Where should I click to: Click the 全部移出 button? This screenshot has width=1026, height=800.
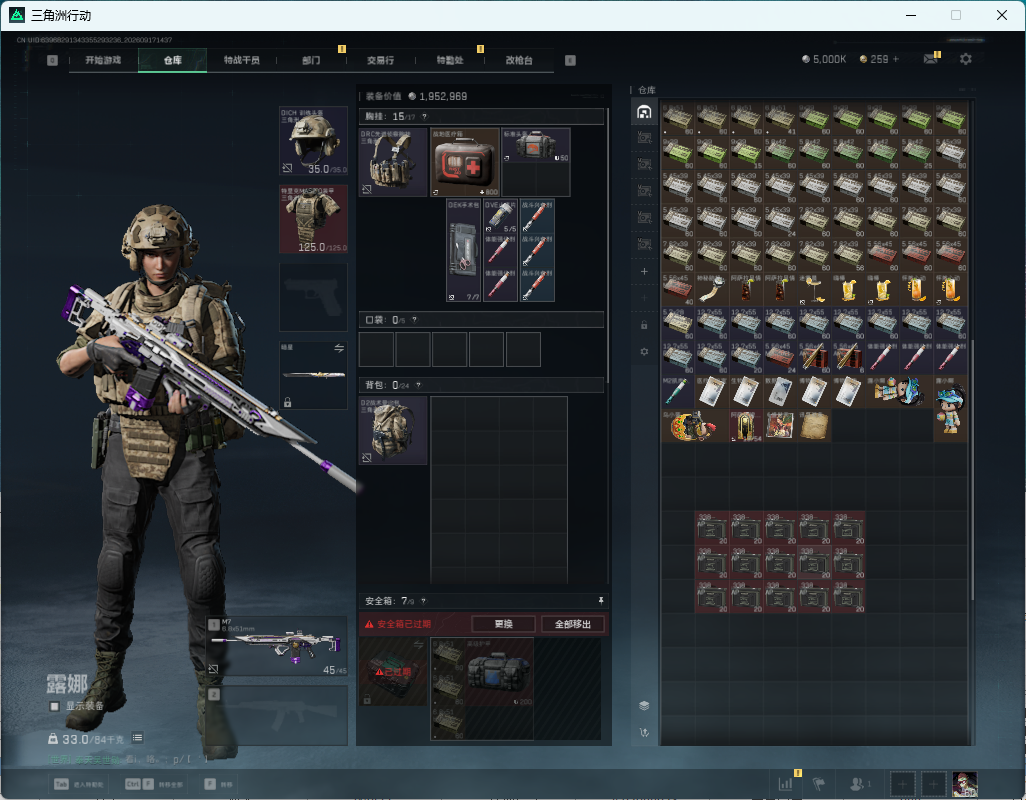point(573,624)
